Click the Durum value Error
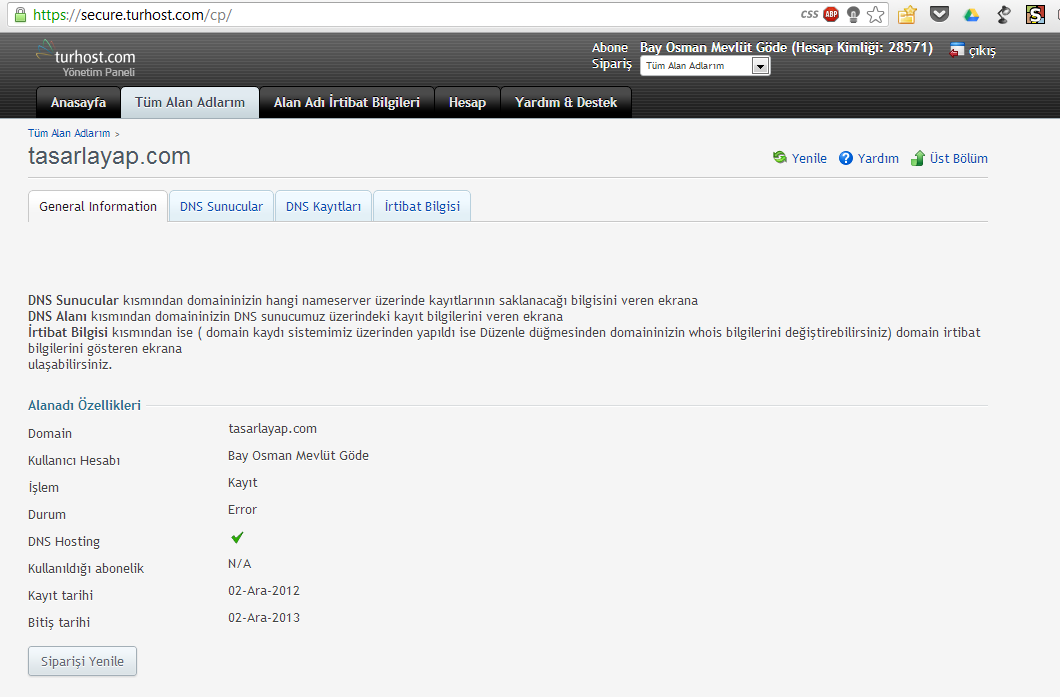 coord(242,510)
